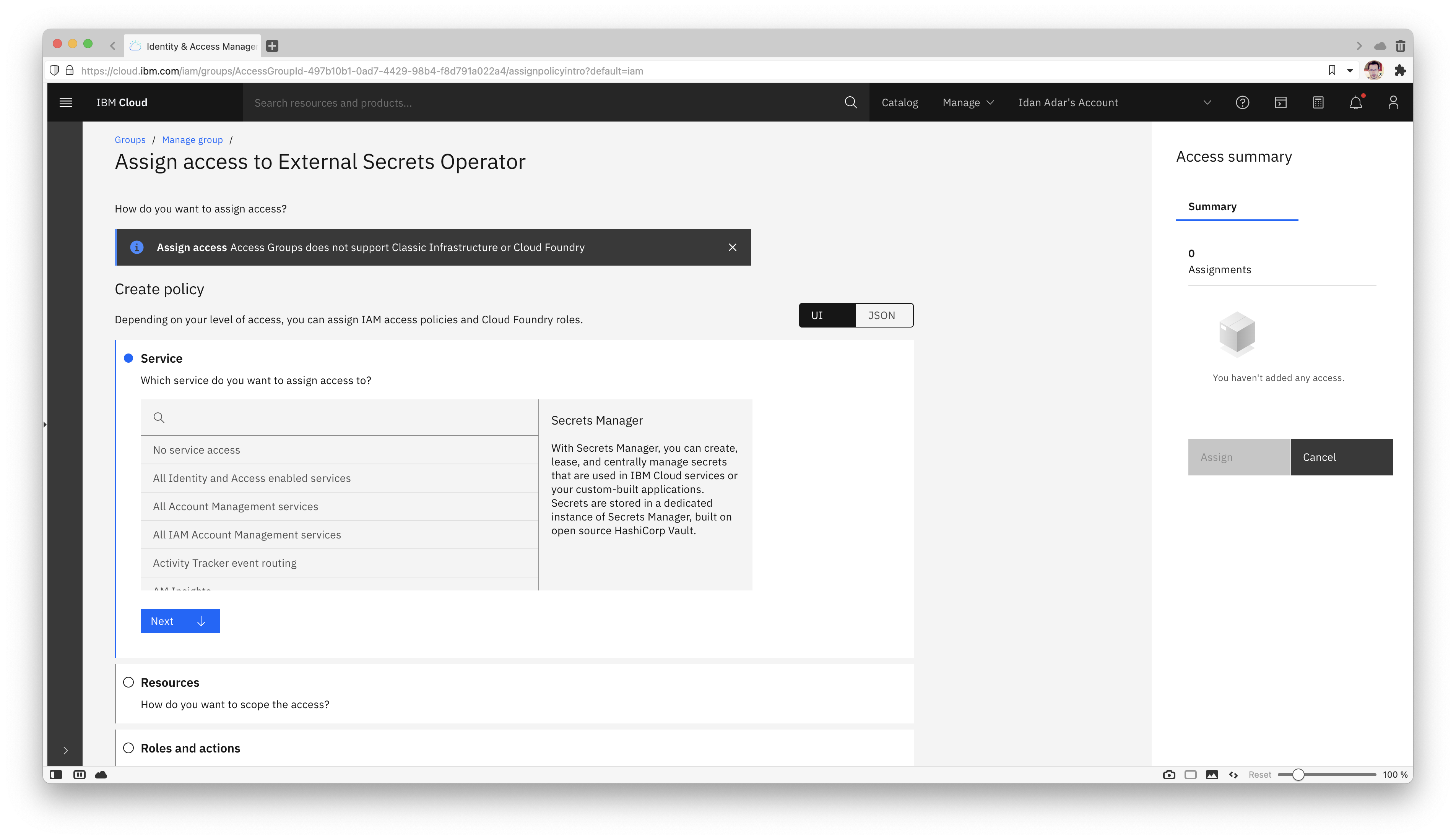This screenshot has width=1456, height=840.
Task: Select the Summary tab
Action: click(x=1212, y=206)
